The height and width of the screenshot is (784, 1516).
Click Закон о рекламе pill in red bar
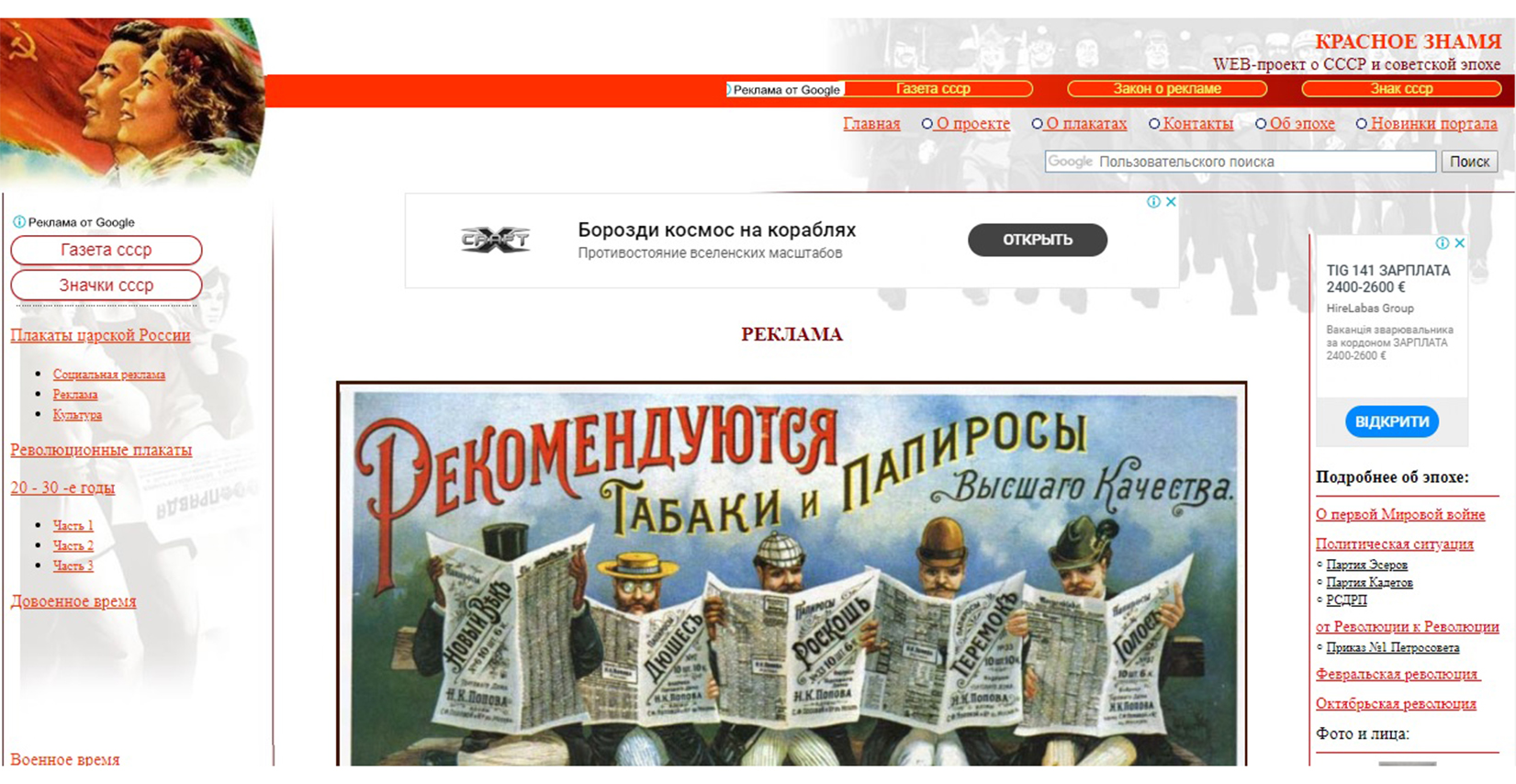(x=1167, y=89)
